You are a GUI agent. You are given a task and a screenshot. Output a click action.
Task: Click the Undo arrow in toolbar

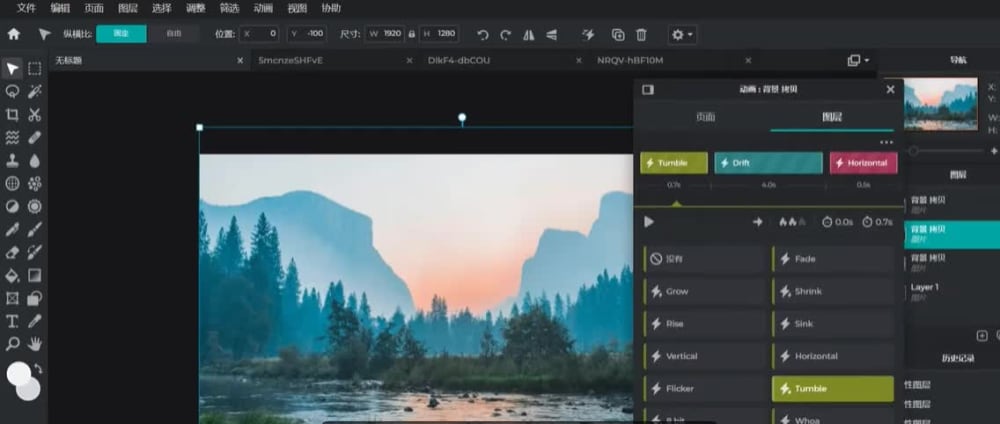tap(483, 35)
